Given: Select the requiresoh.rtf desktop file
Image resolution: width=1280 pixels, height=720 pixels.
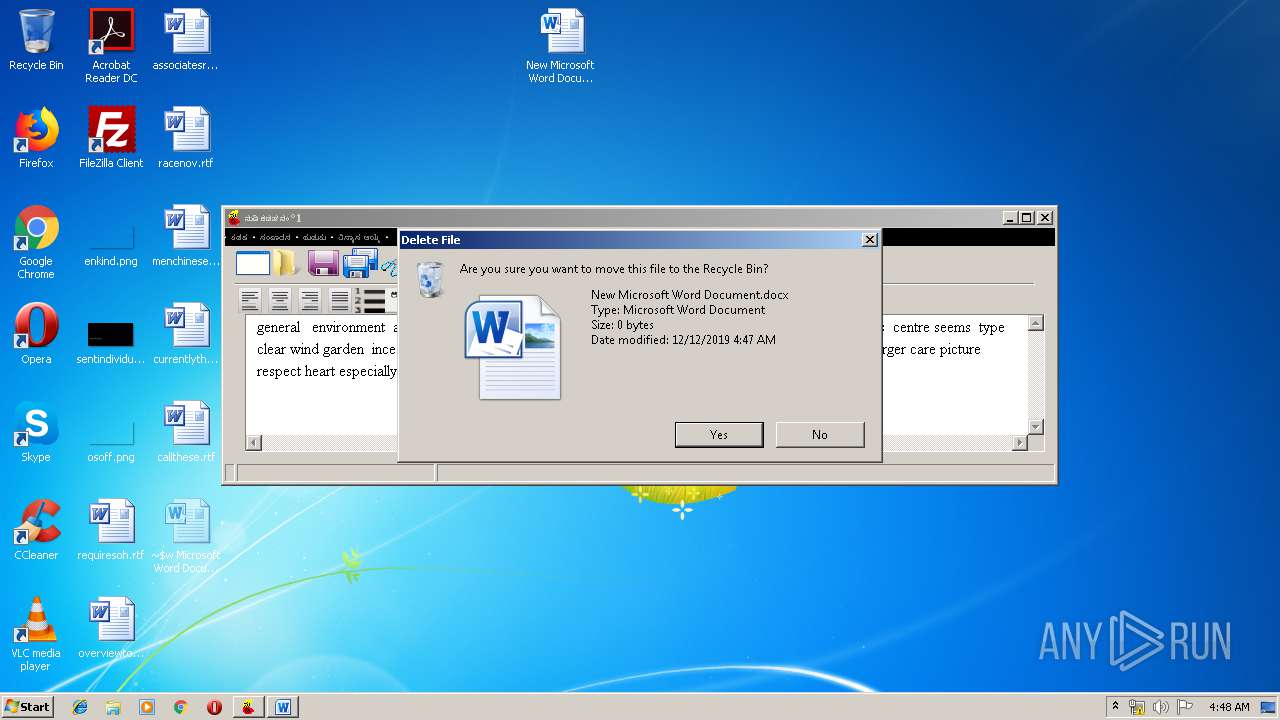Looking at the screenshot, I should [x=111, y=530].
